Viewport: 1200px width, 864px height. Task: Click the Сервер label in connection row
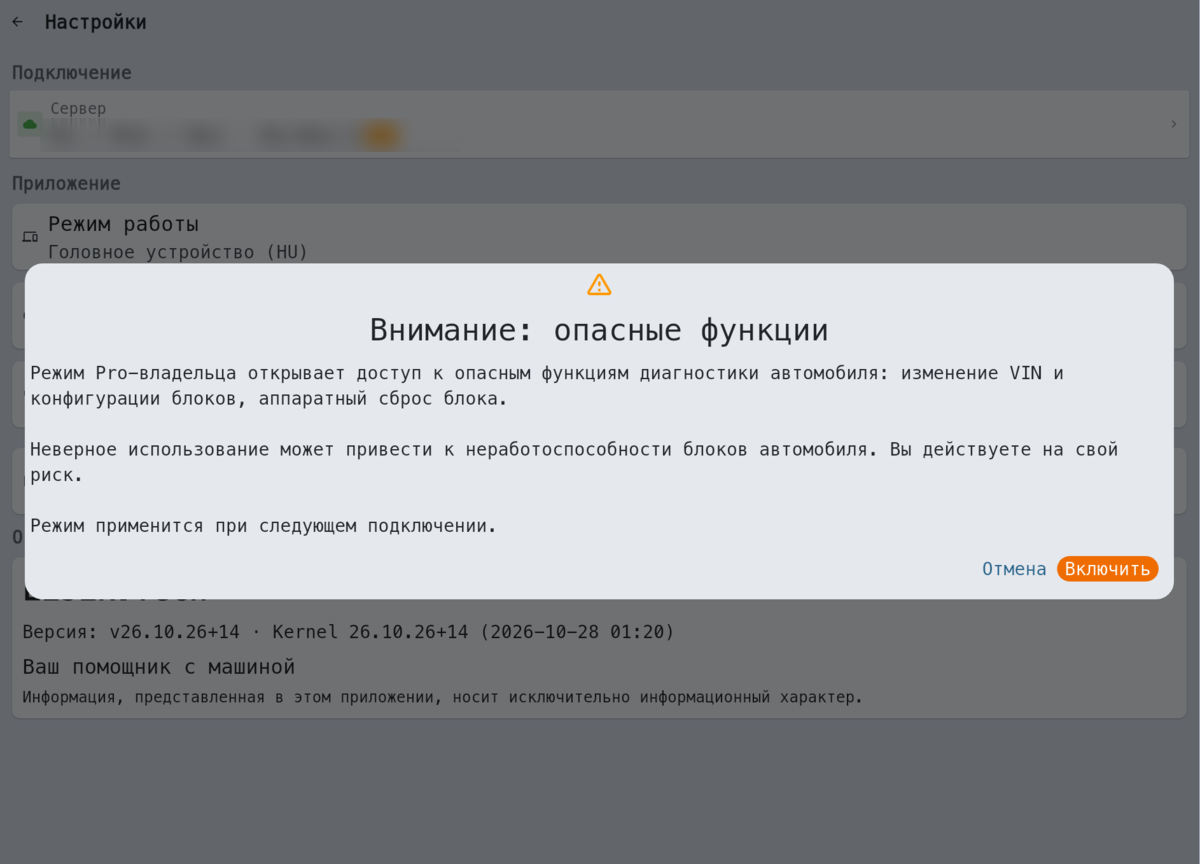click(x=78, y=108)
